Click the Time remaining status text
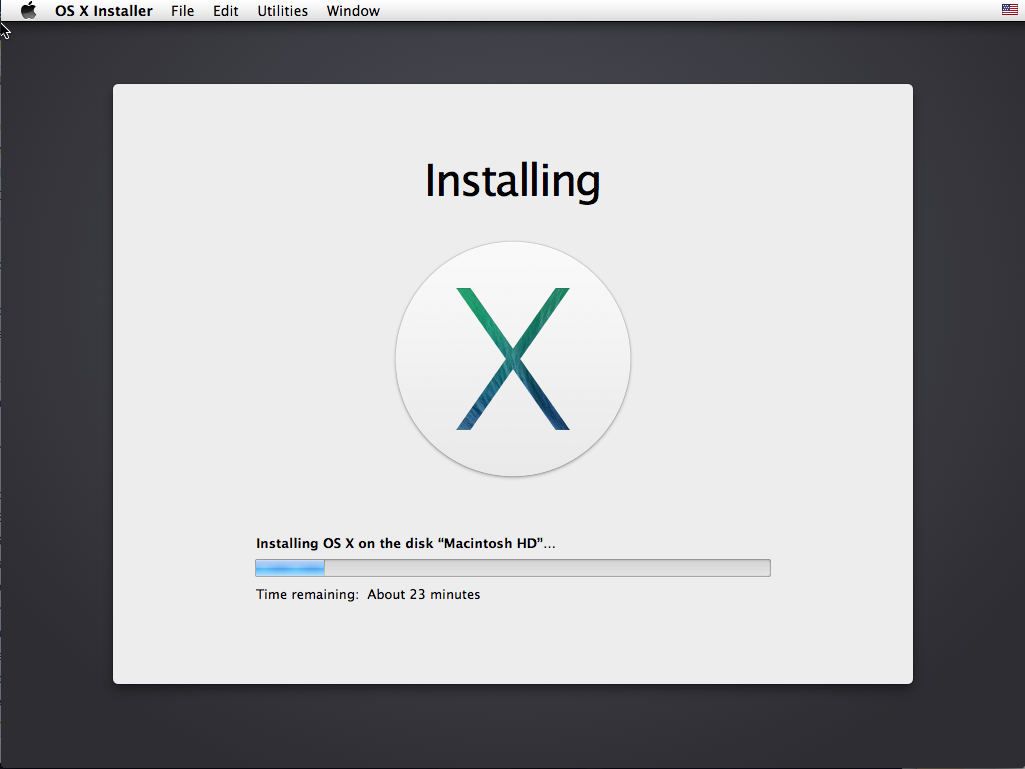1025x769 pixels. (368, 594)
